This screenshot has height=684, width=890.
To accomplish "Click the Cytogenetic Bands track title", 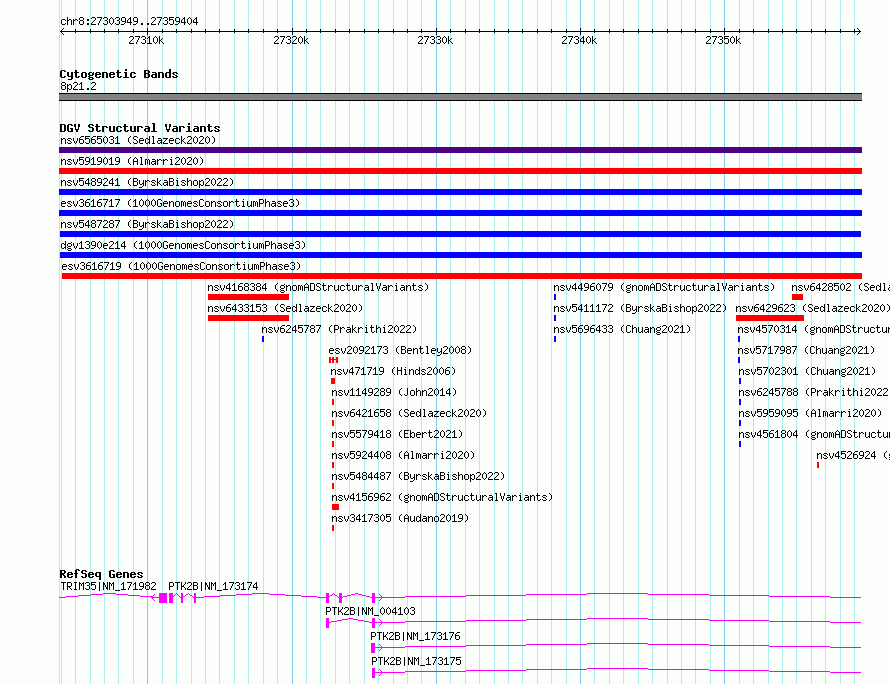I will coord(119,74).
